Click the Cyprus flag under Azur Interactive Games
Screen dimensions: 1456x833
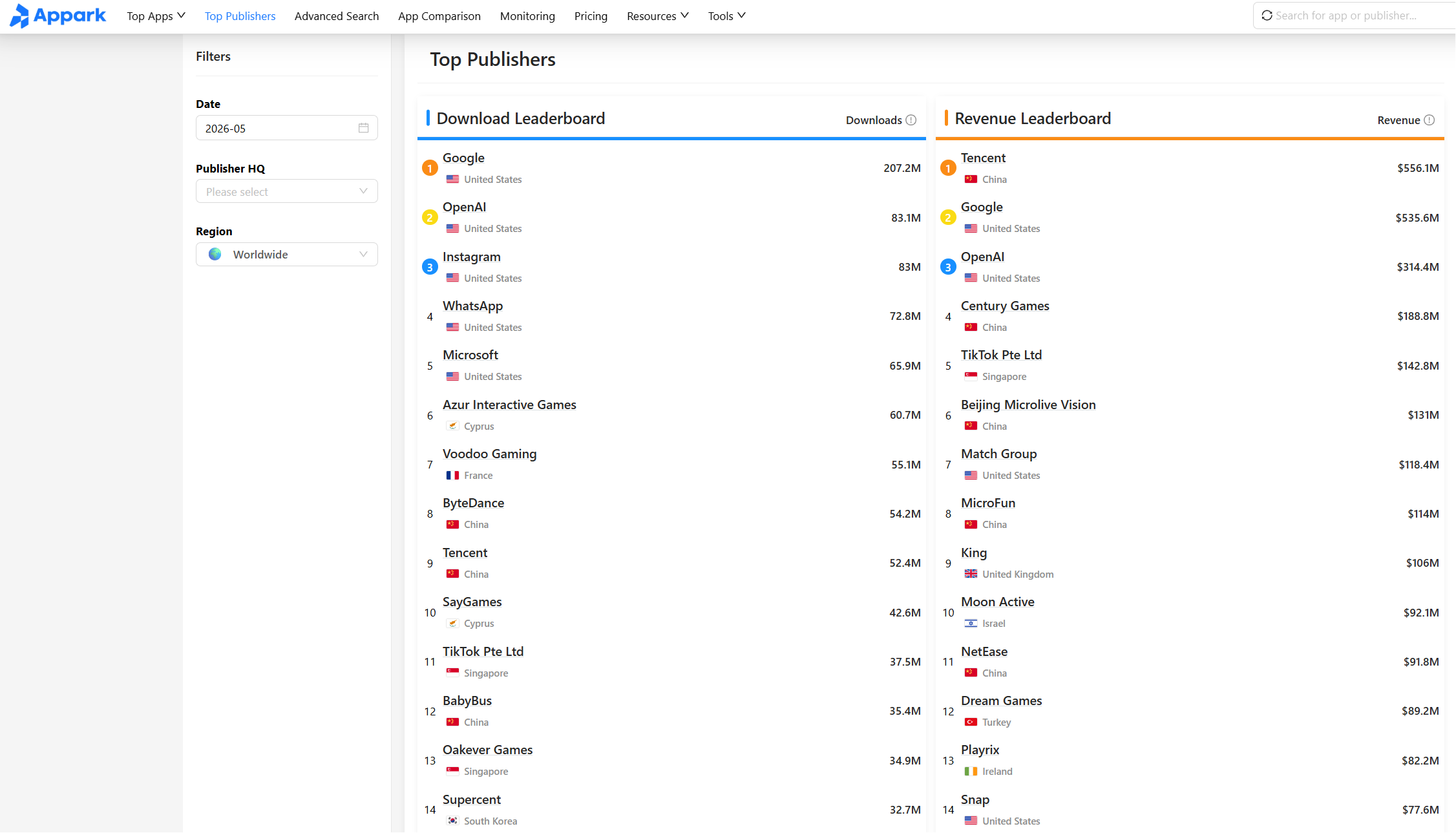click(x=452, y=427)
